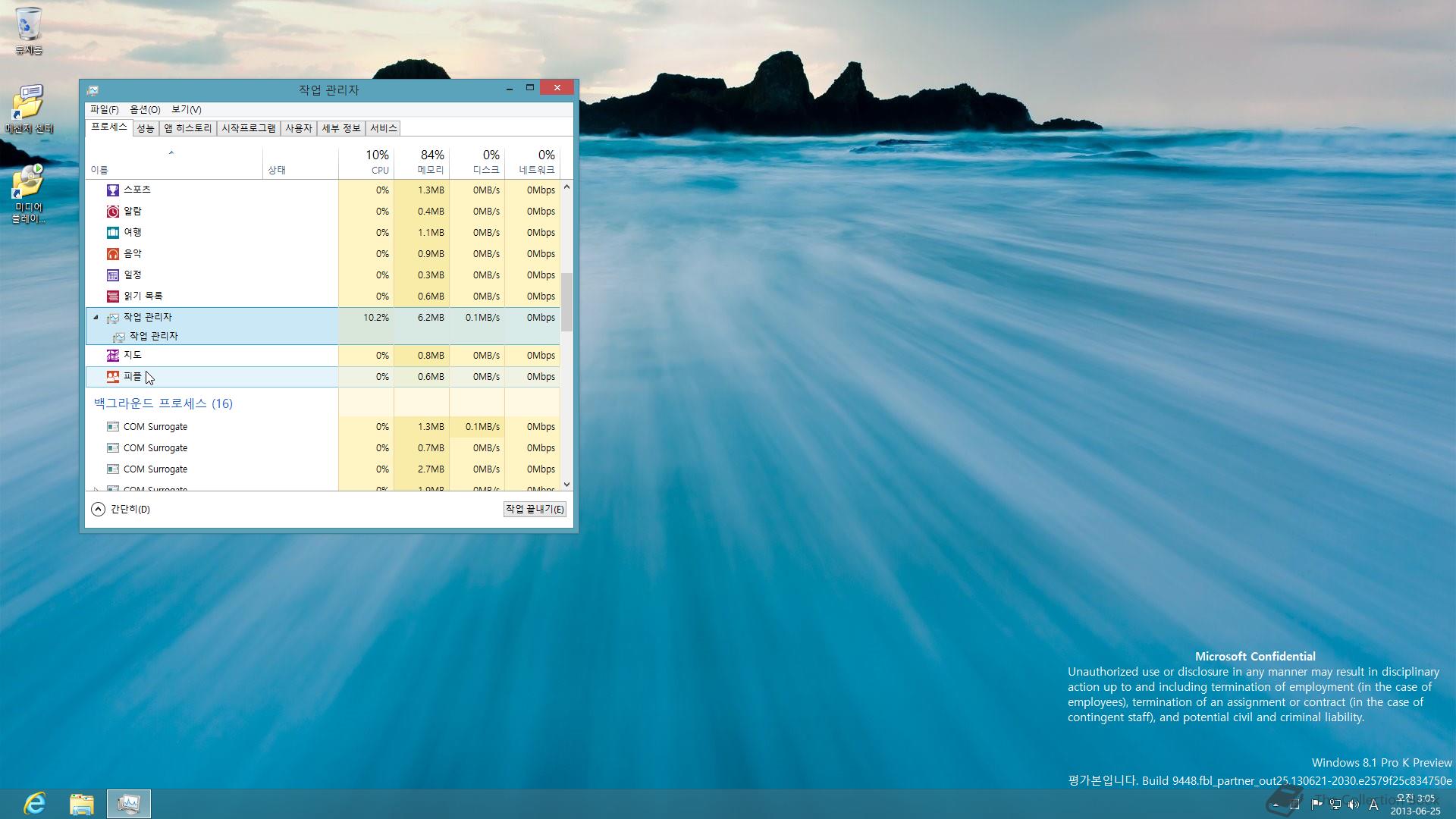Switch to the 세부 정보 tab
Screen dimensions: 1456x819
pos(341,129)
